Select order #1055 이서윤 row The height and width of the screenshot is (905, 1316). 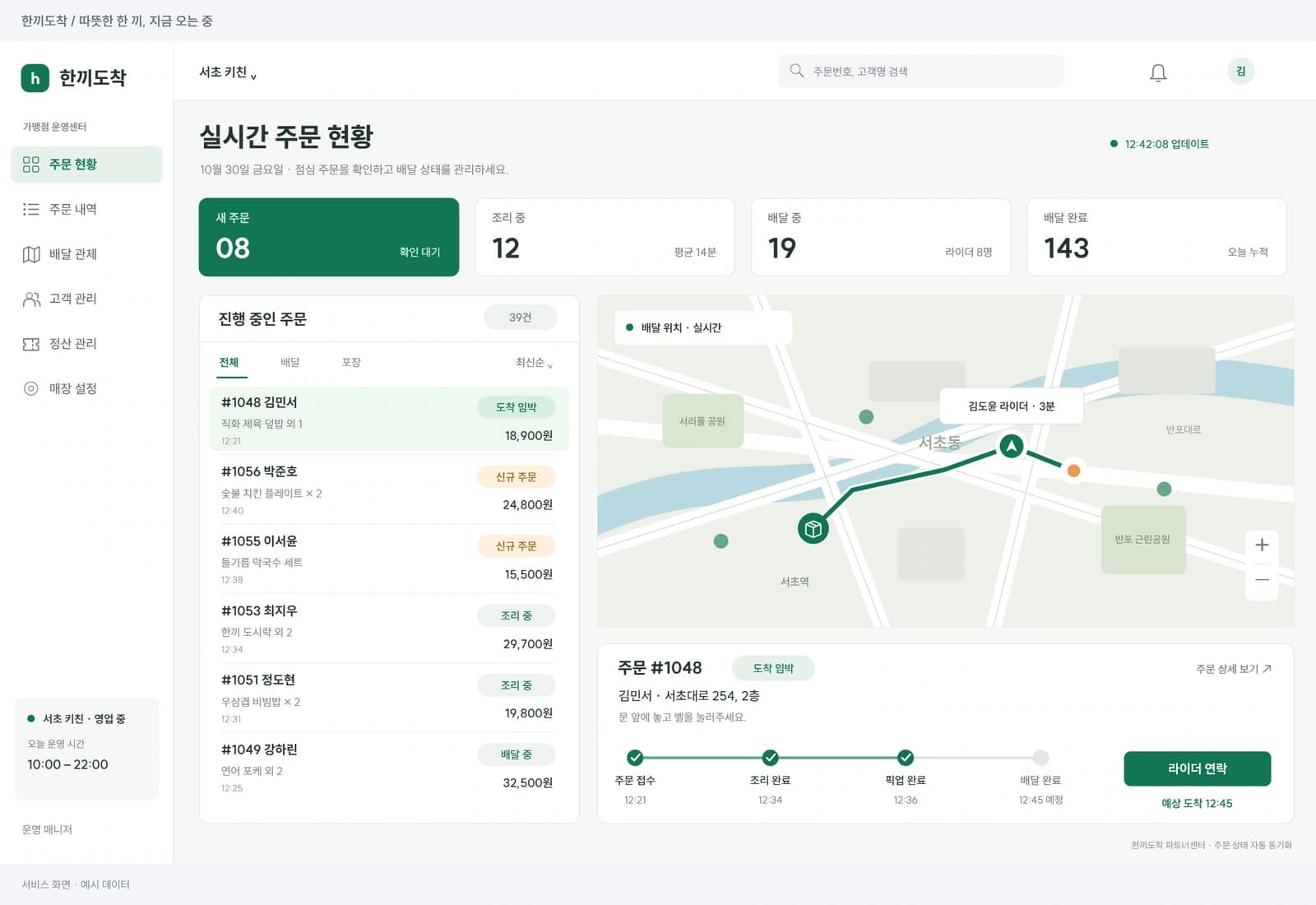[x=389, y=559]
